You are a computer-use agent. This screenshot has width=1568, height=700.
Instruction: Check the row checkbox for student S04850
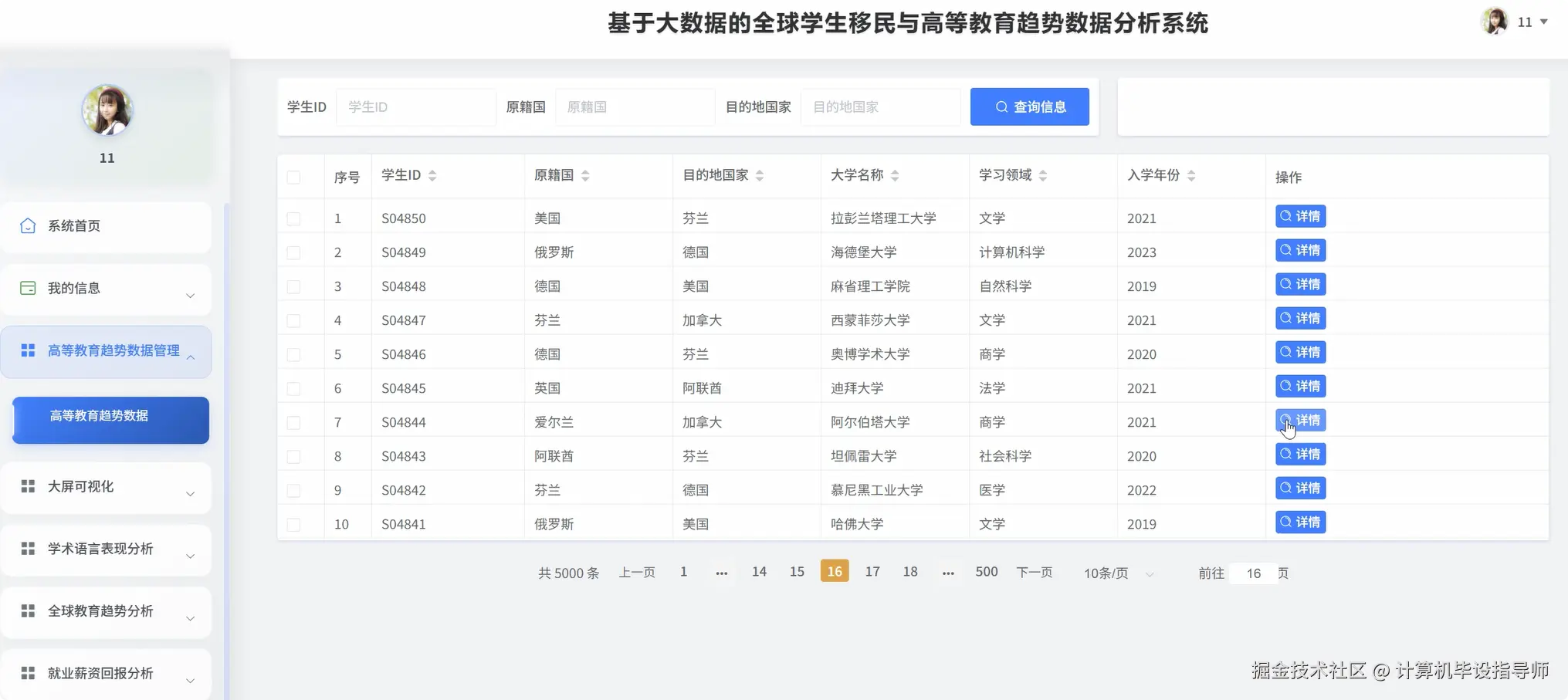point(293,218)
